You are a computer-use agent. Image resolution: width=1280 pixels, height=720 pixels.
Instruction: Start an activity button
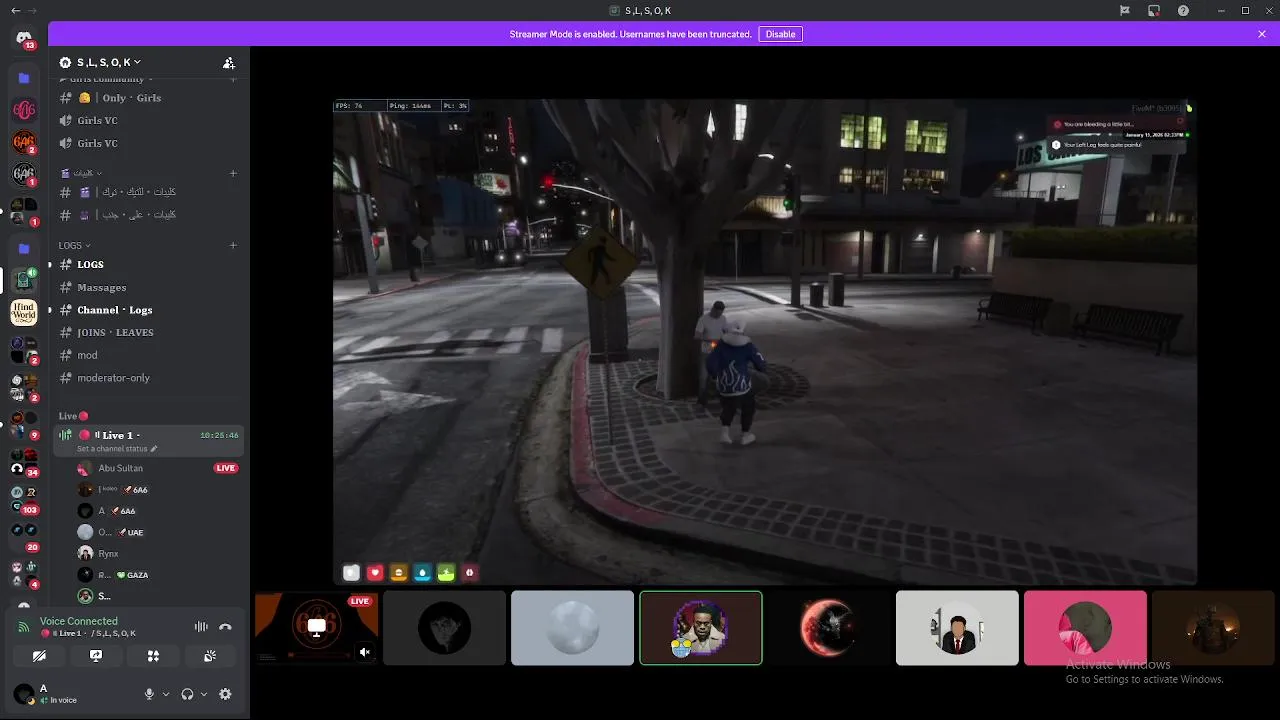(153, 656)
